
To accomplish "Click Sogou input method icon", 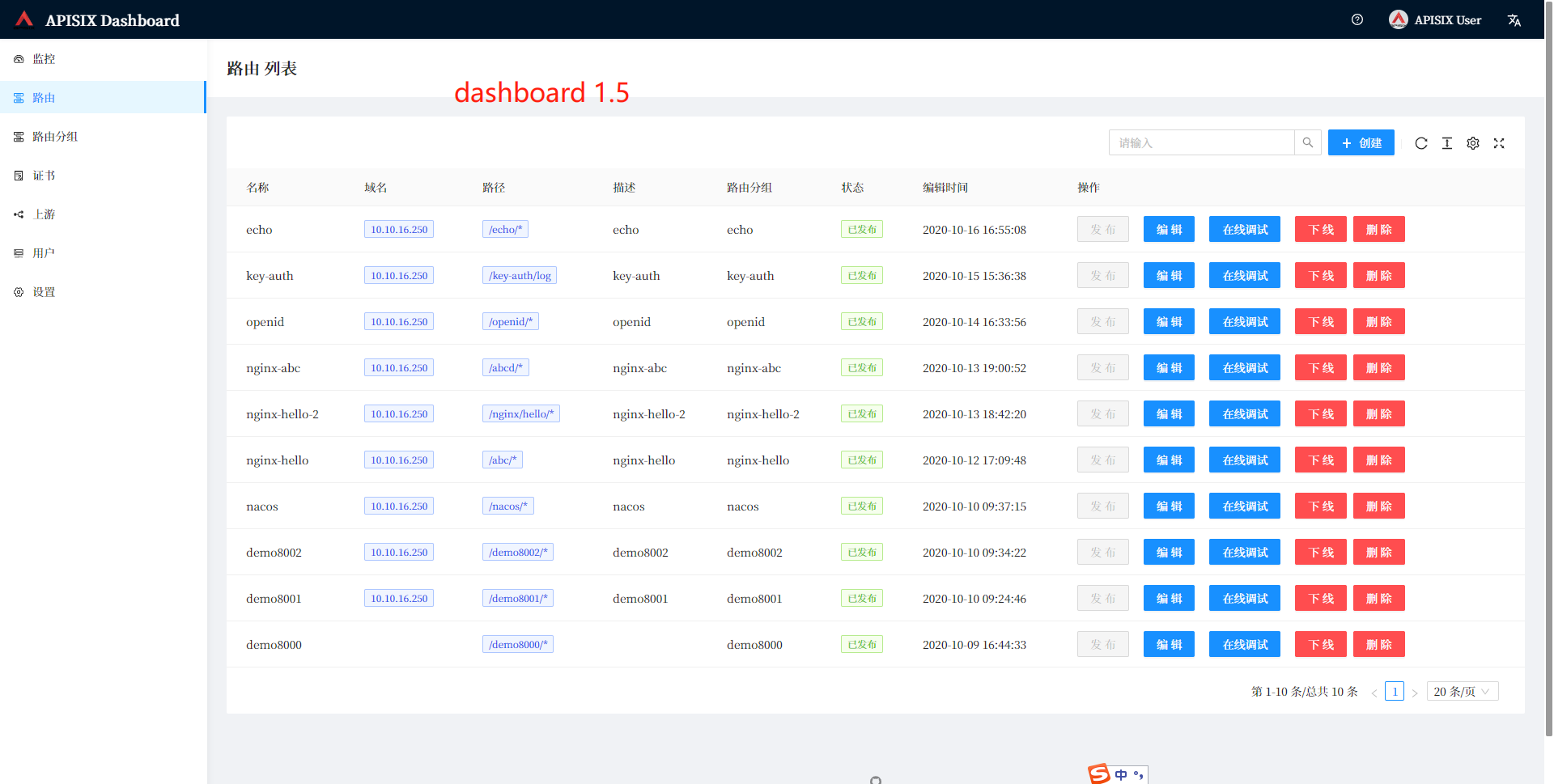I will tap(1099, 774).
